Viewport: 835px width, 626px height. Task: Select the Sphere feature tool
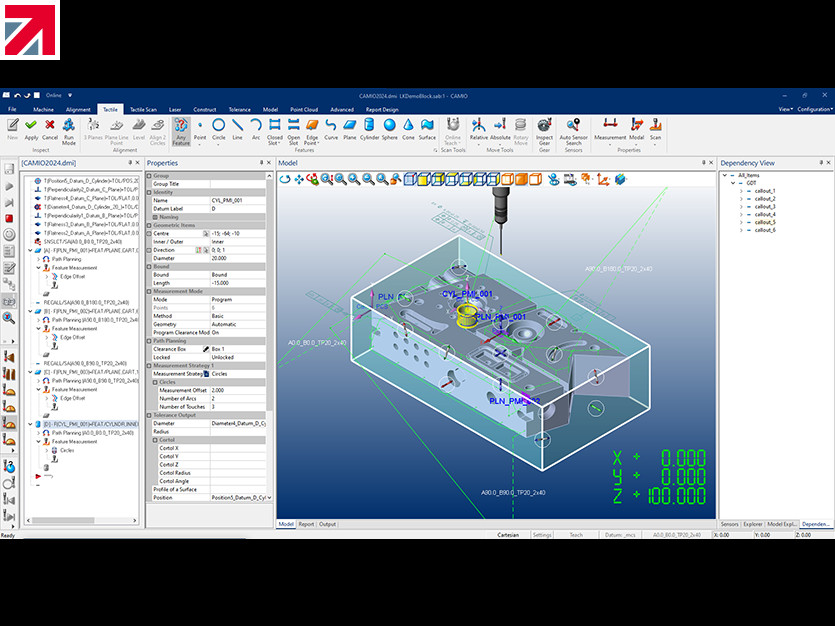[x=390, y=129]
